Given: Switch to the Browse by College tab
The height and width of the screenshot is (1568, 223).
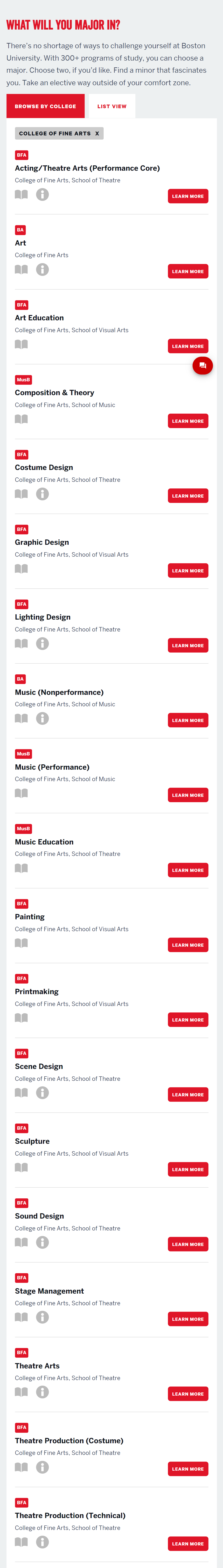Looking at the screenshot, I should click(x=46, y=106).
